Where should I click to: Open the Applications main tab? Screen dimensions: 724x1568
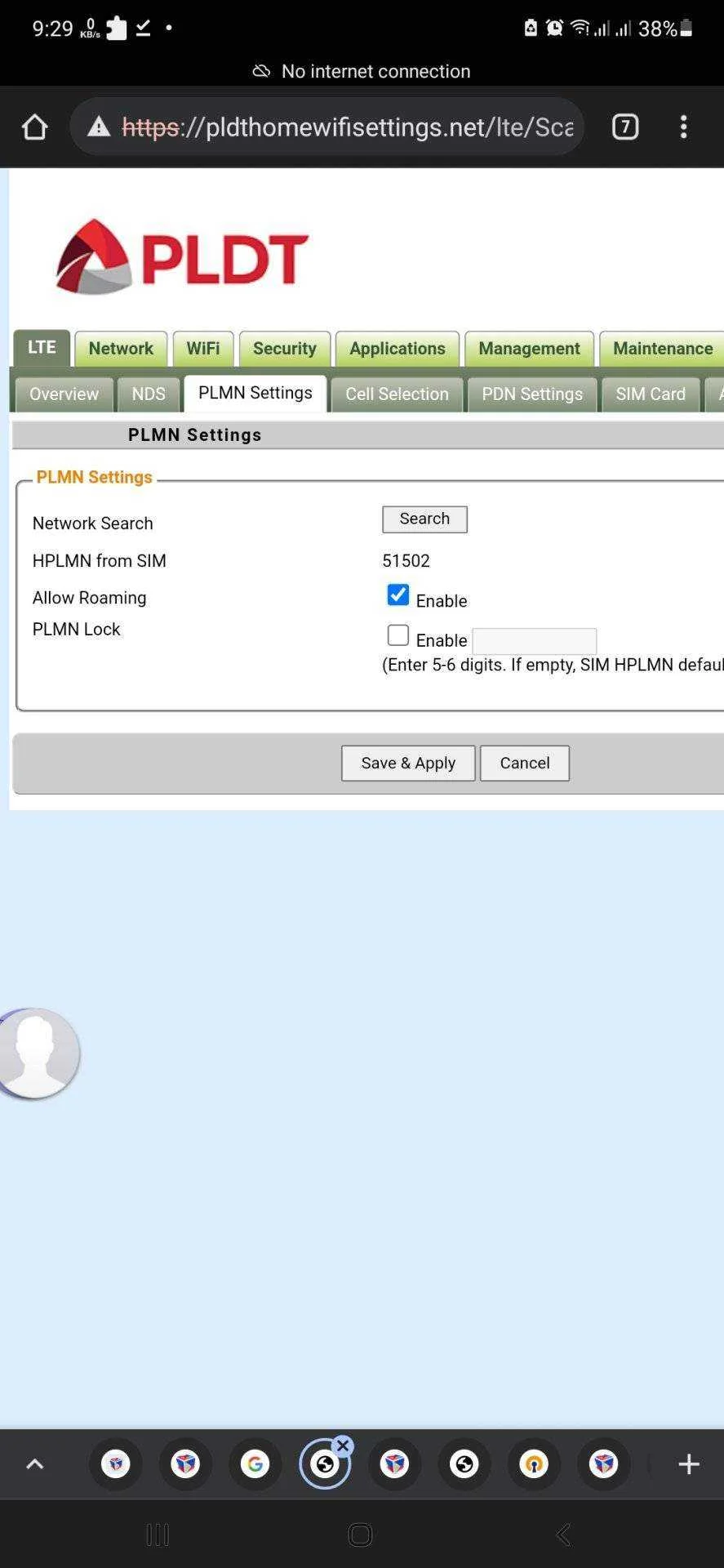tap(398, 349)
